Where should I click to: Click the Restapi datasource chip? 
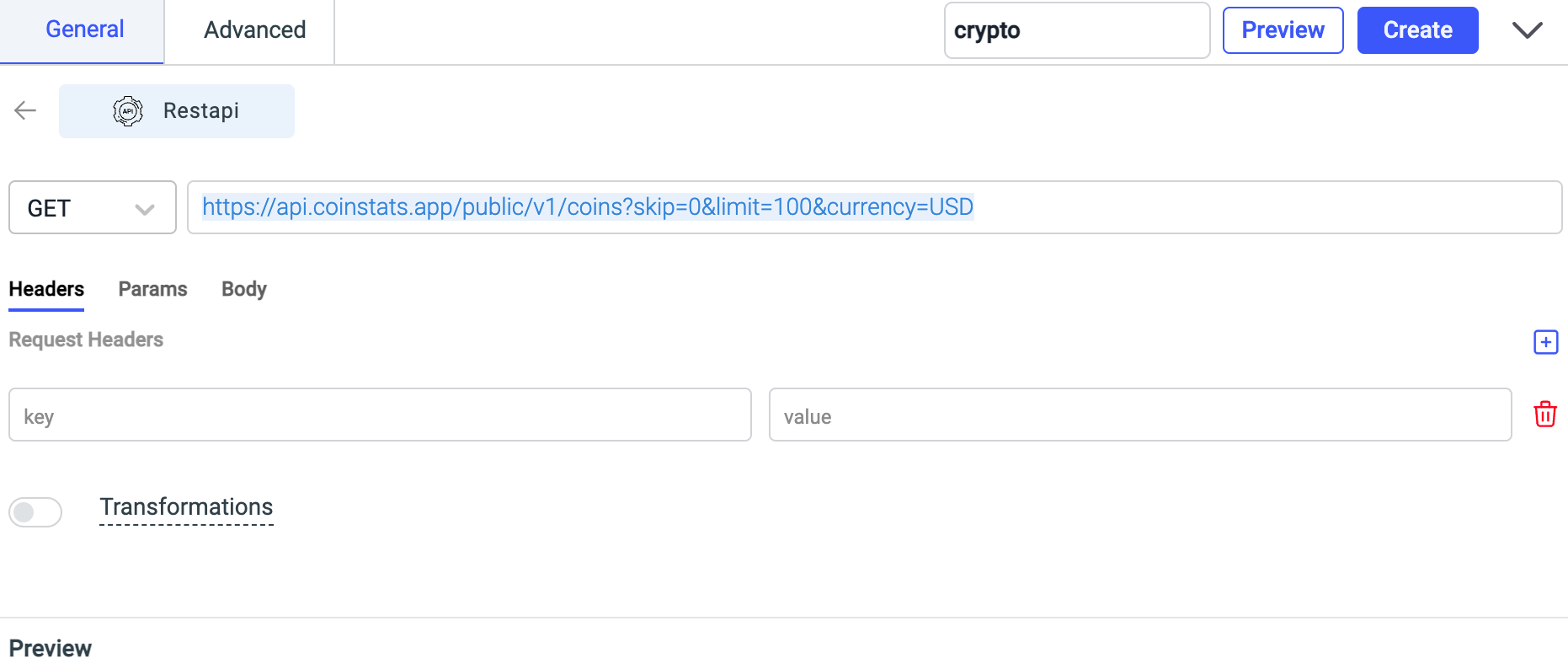point(177,111)
